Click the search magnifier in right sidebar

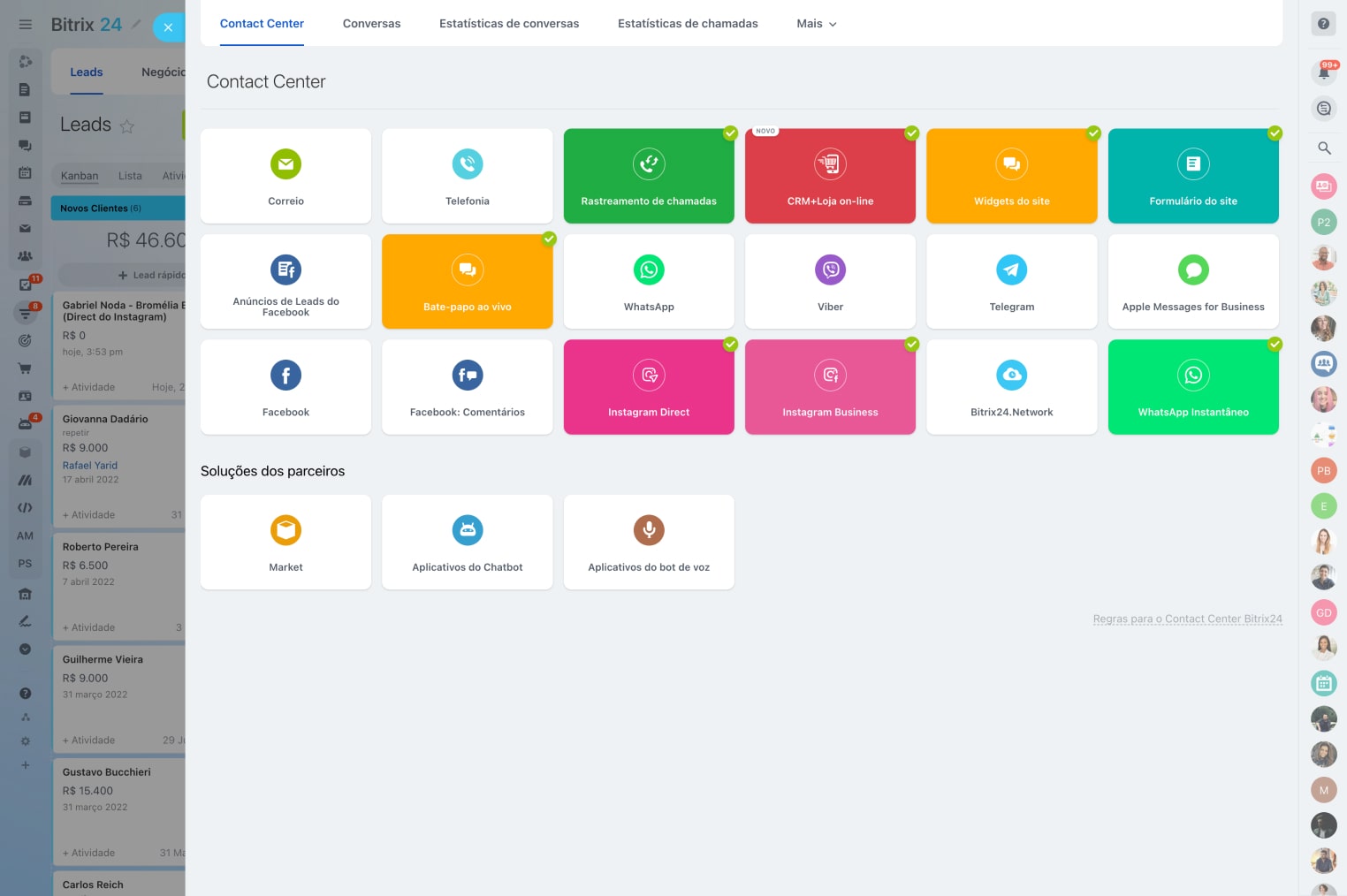1323,148
